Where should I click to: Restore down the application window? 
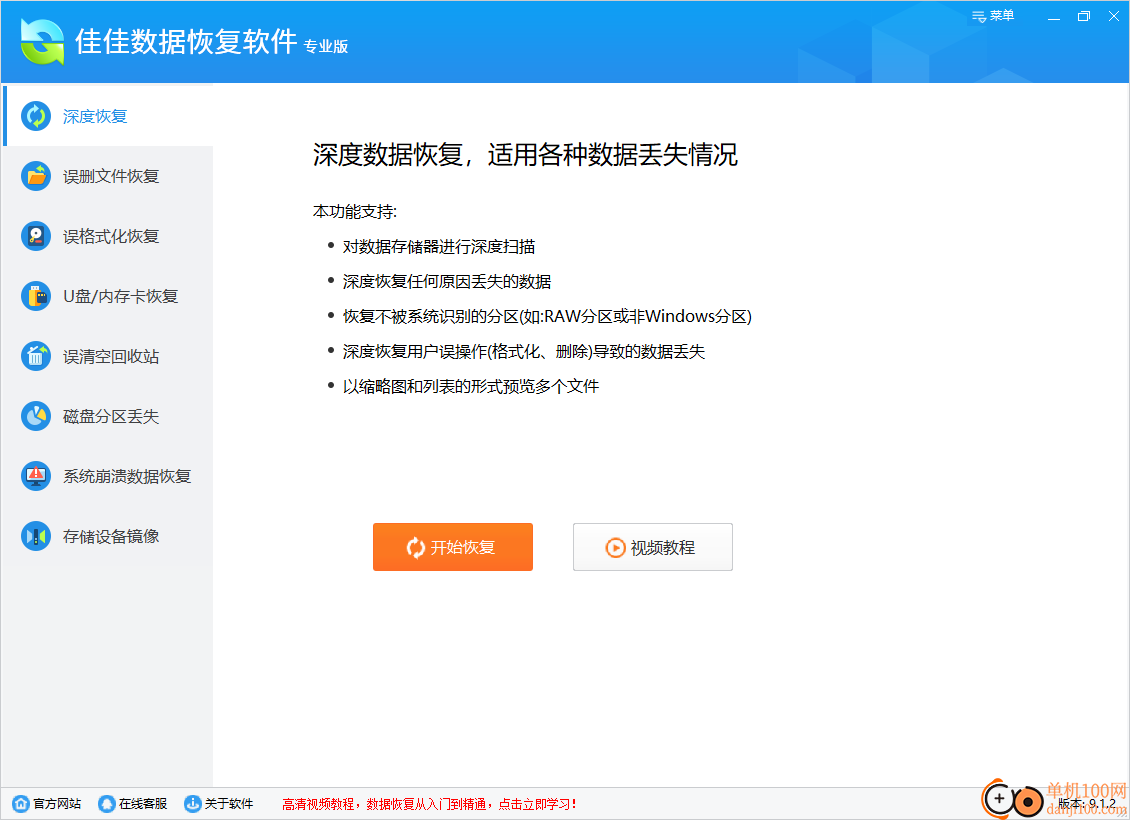[x=1084, y=17]
